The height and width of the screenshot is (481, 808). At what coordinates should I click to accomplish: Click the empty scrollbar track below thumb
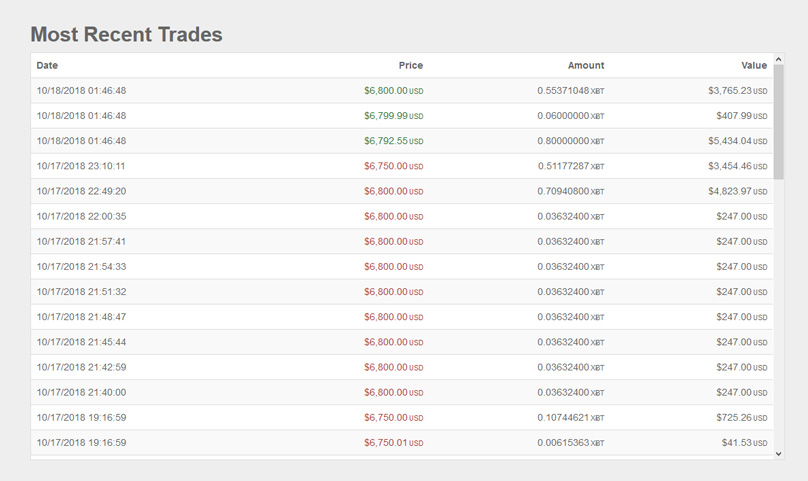click(779, 320)
